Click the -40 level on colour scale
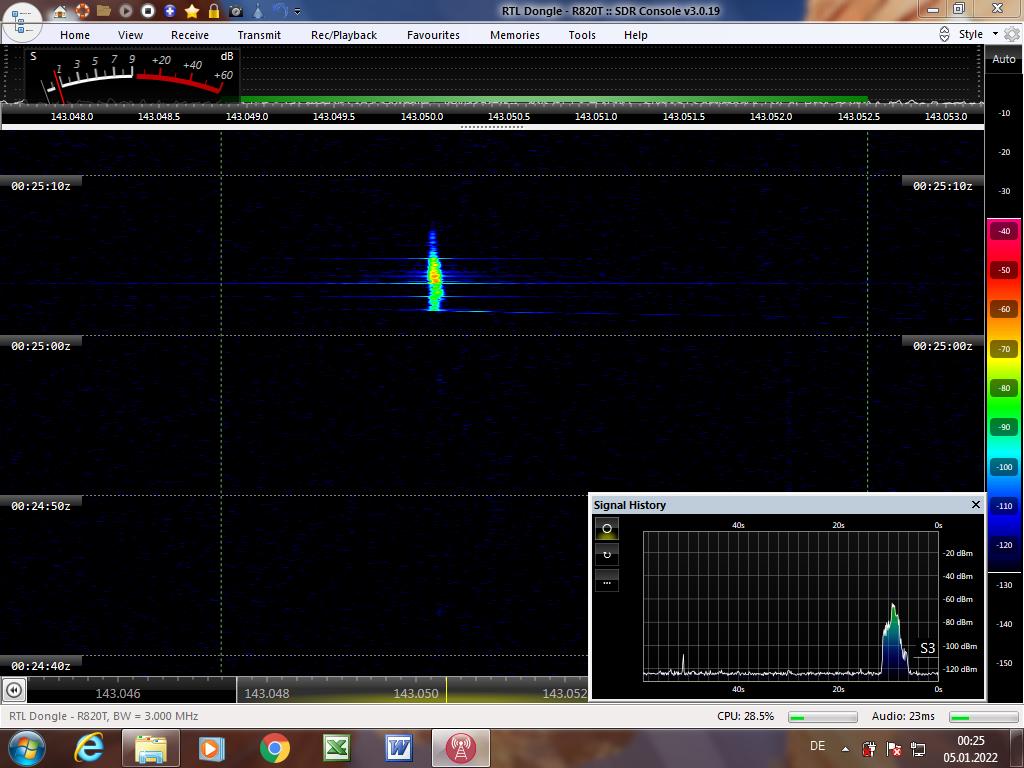This screenshot has height=768, width=1024. click(x=1004, y=231)
